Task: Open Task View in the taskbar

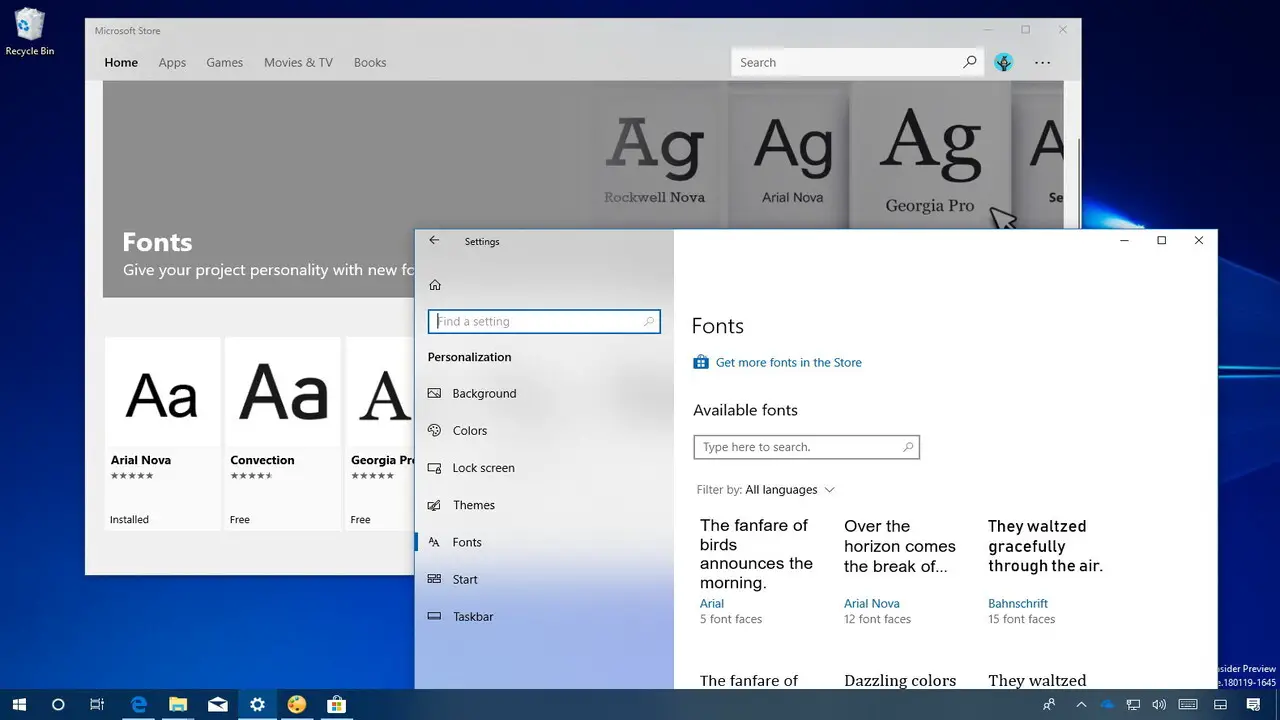Action: (97, 705)
